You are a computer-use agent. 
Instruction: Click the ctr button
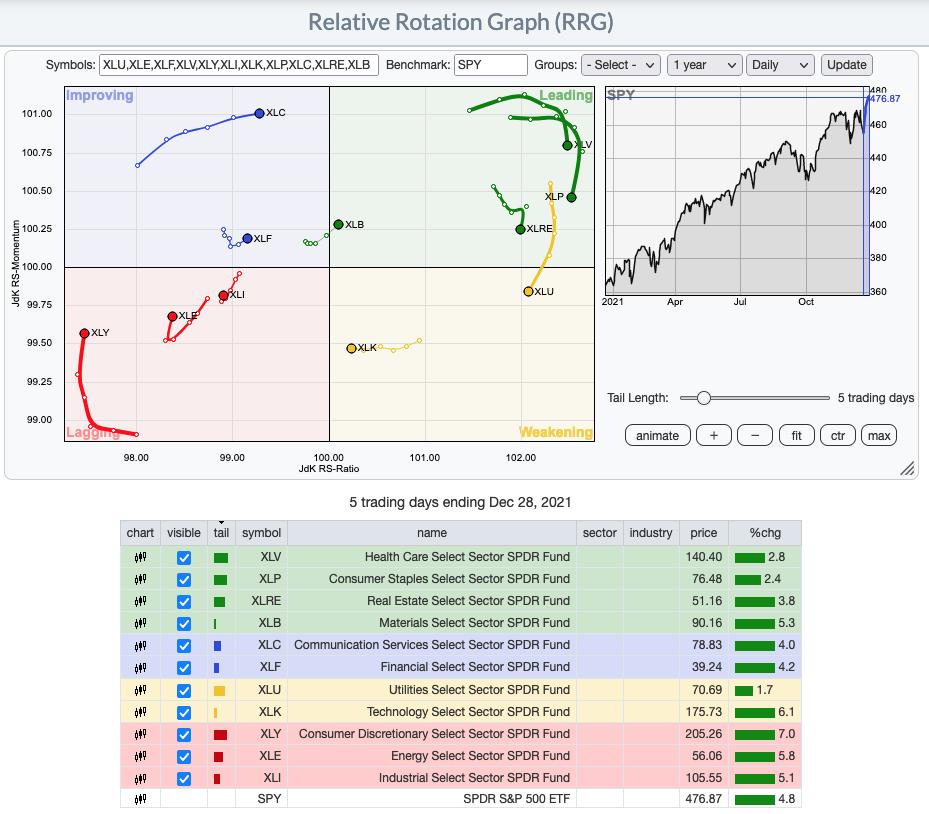click(x=838, y=435)
